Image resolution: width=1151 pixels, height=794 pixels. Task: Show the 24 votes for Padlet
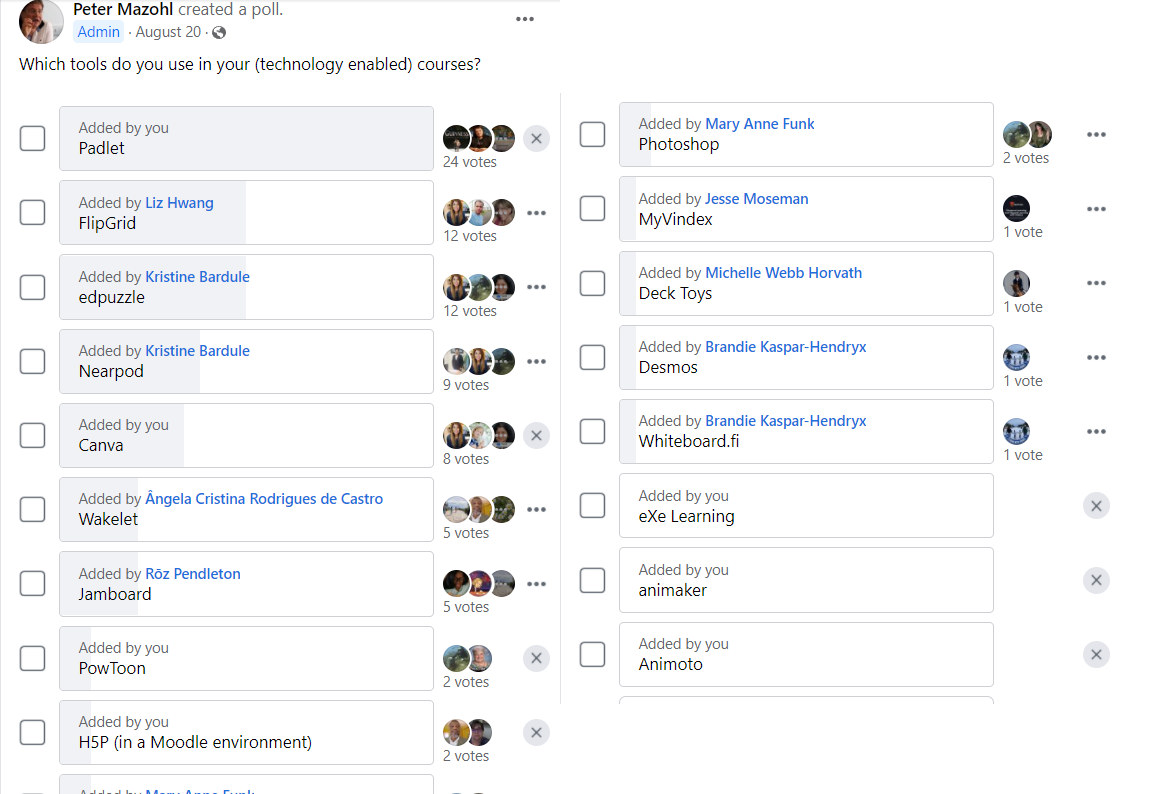tap(470, 162)
